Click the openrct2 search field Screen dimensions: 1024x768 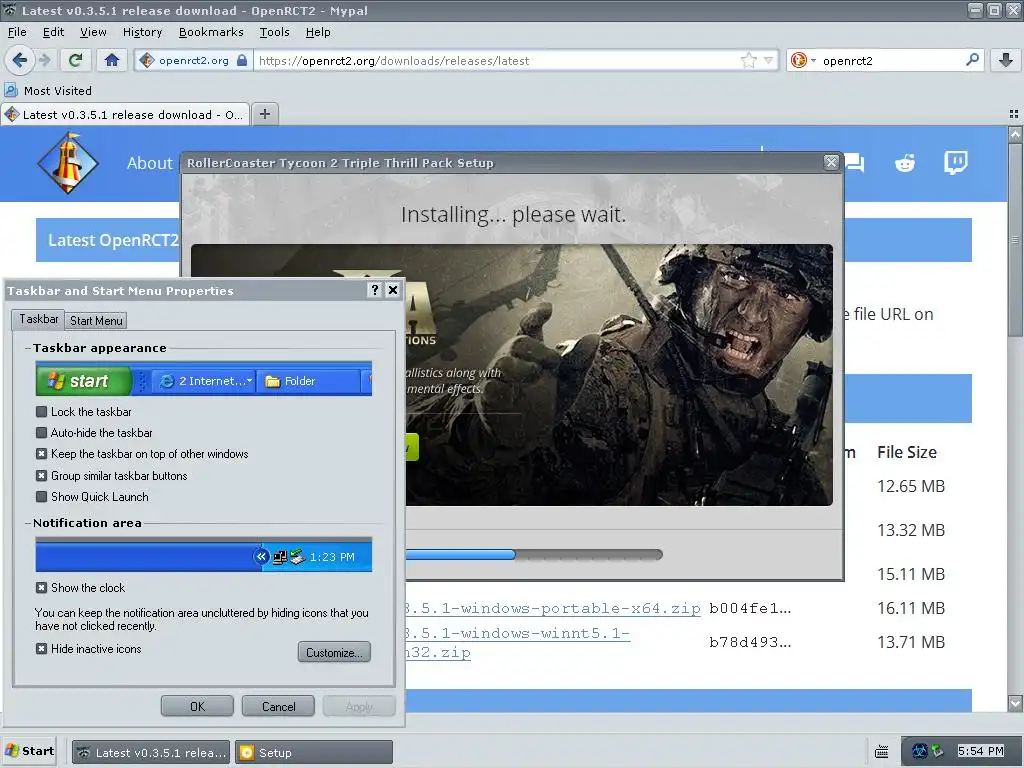(x=891, y=61)
